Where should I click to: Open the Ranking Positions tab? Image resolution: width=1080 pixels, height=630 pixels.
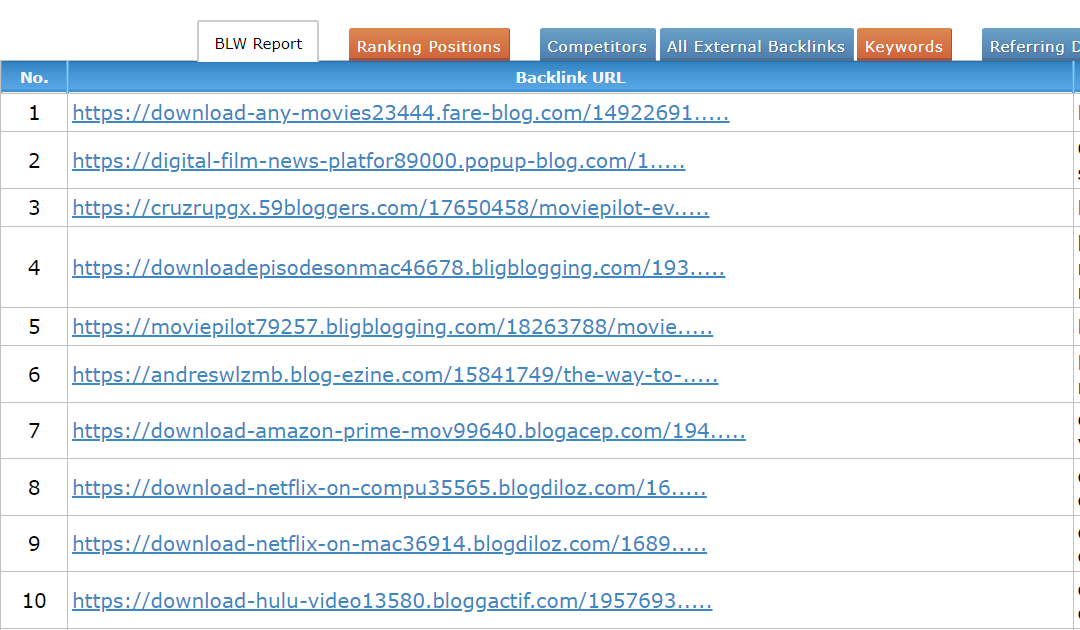click(x=429, y=45)
